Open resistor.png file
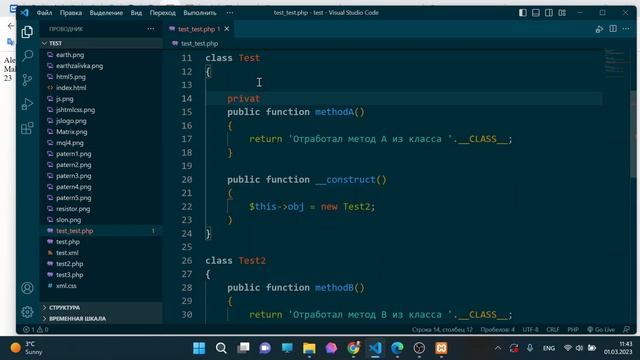Image resolution: width=640 pixels, height=360 pixels. point(73,209)
